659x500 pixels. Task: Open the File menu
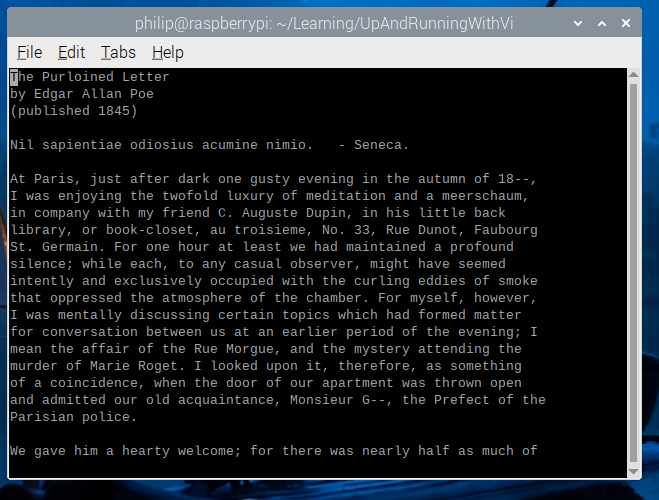tap(29, 53)
